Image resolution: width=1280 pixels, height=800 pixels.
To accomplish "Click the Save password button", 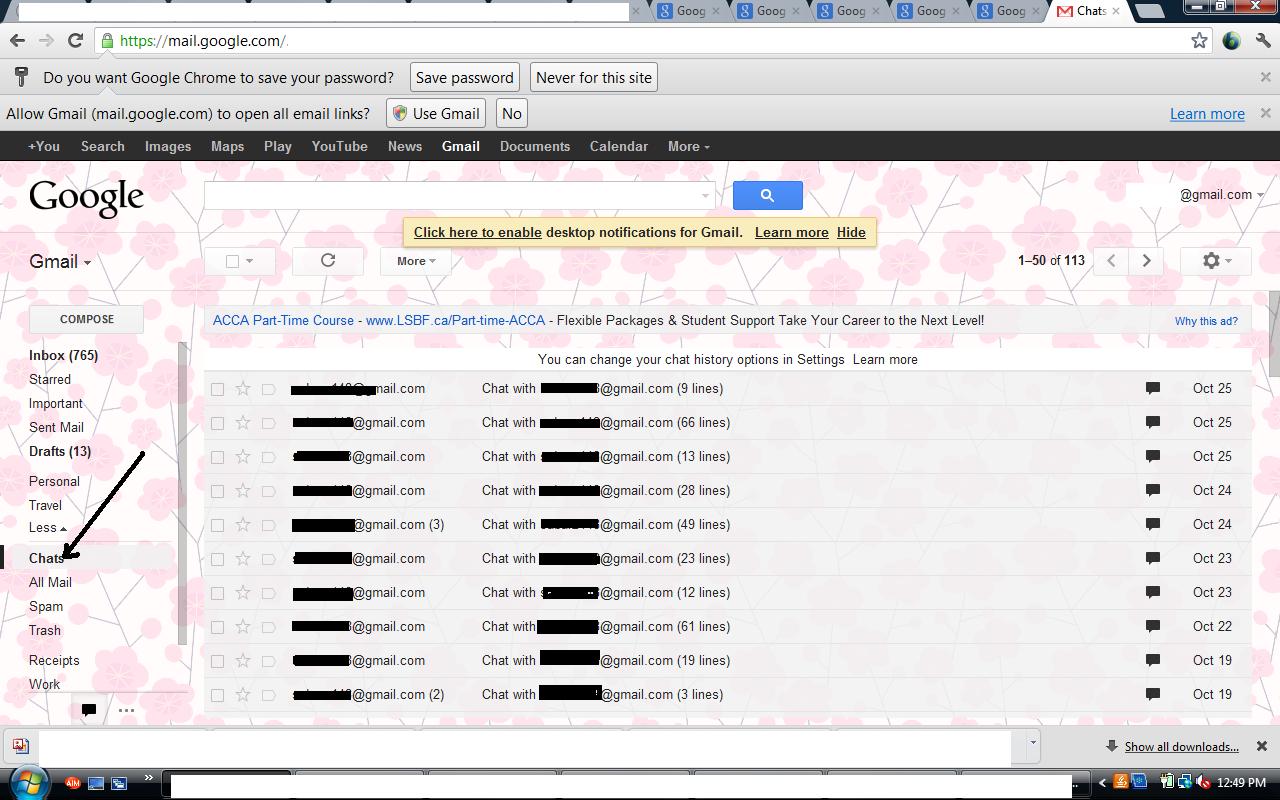I will click(463, 77).
